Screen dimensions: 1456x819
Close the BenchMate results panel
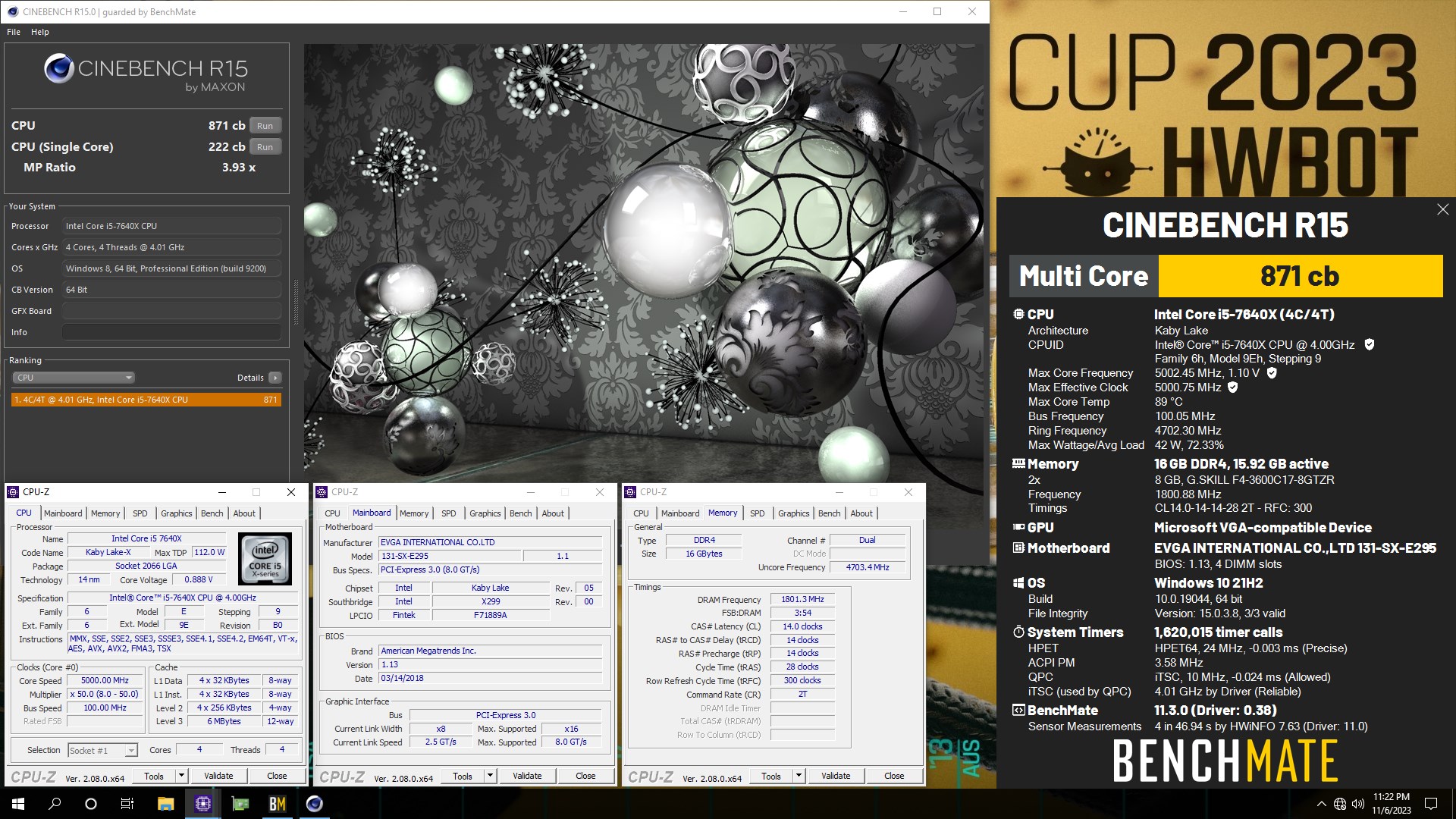point(1442,209)
